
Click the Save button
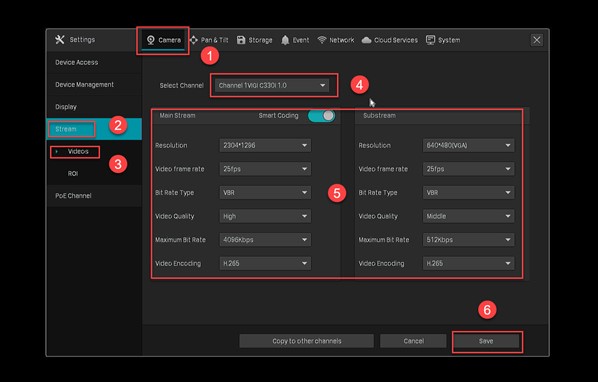(486, 341)
